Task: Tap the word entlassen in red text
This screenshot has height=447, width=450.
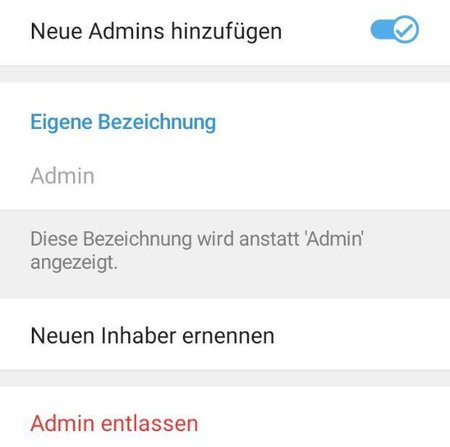Action: (150, 423)
